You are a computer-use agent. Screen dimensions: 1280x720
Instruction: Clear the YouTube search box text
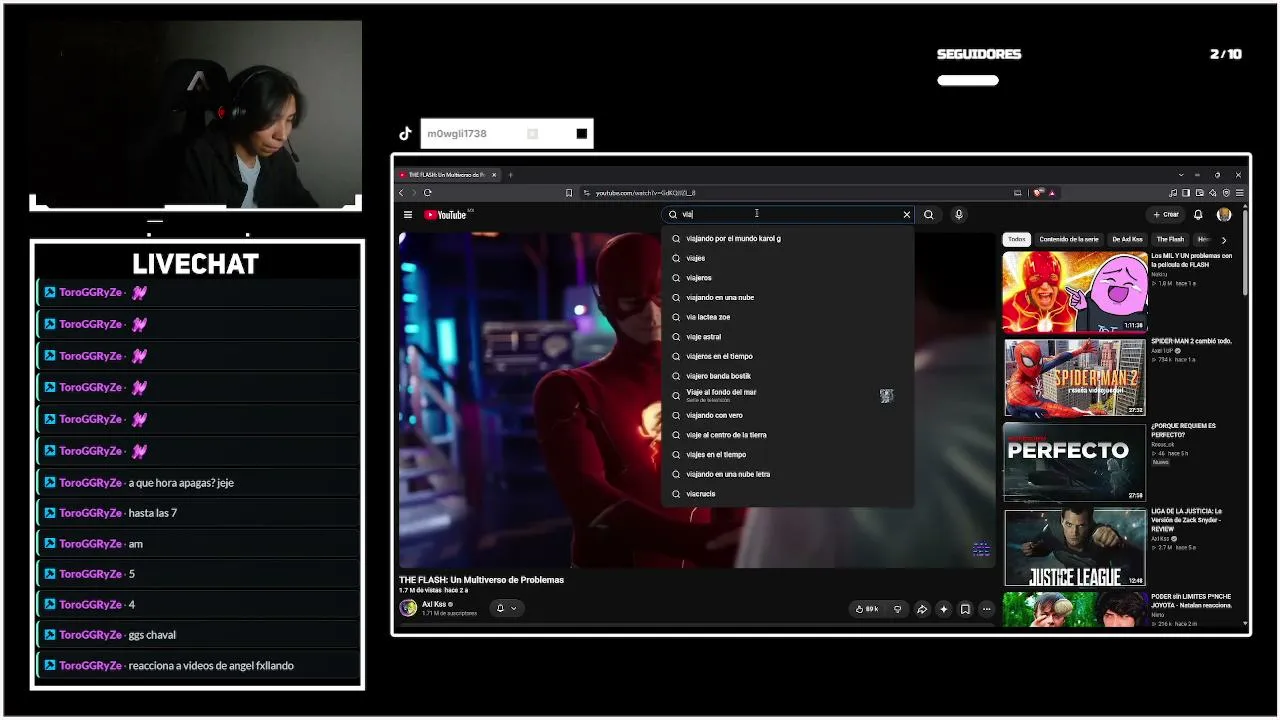click(x=907, y=215)
